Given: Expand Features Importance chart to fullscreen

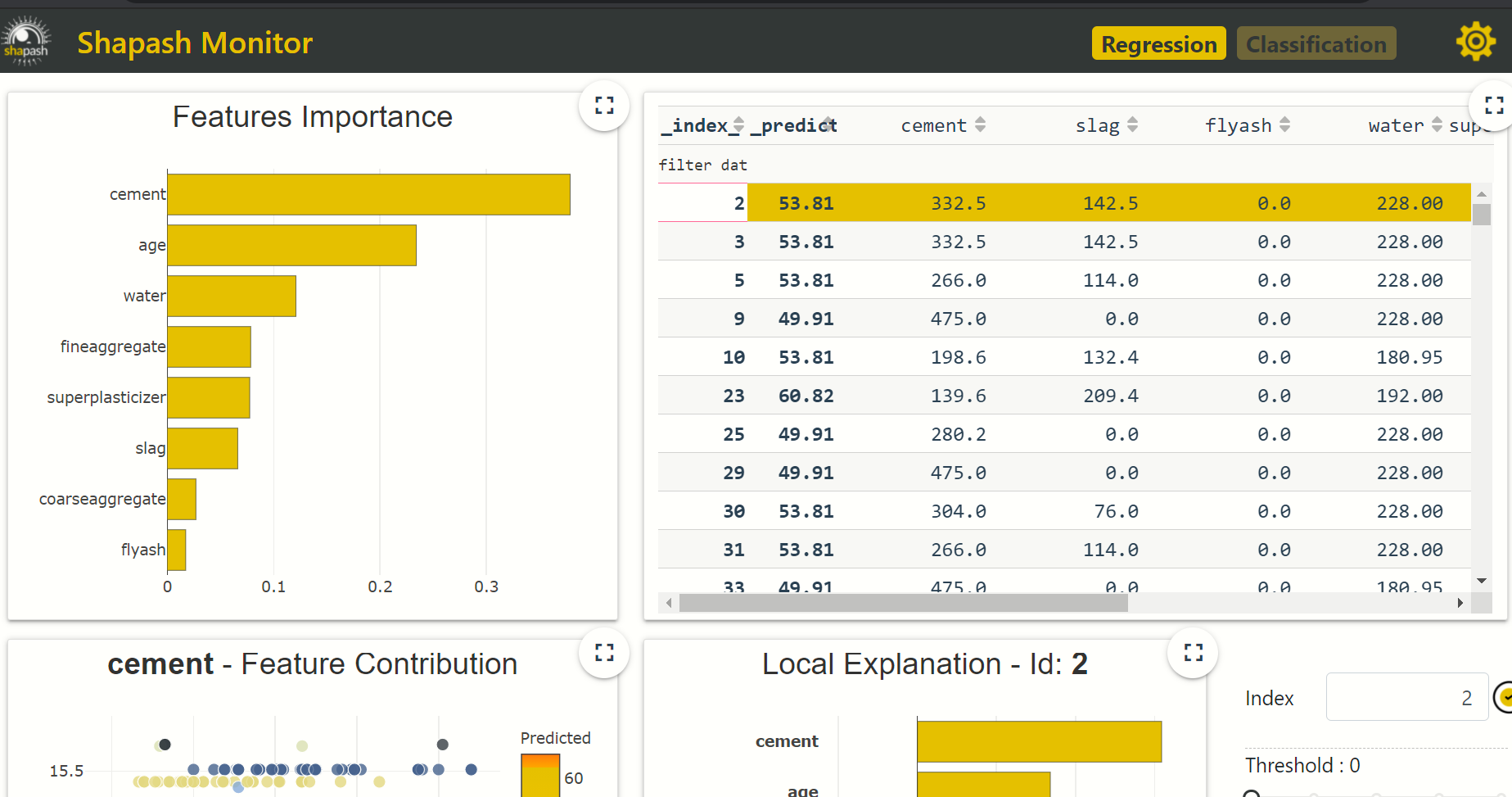Looking at the screenshot, I should (604, 106).
